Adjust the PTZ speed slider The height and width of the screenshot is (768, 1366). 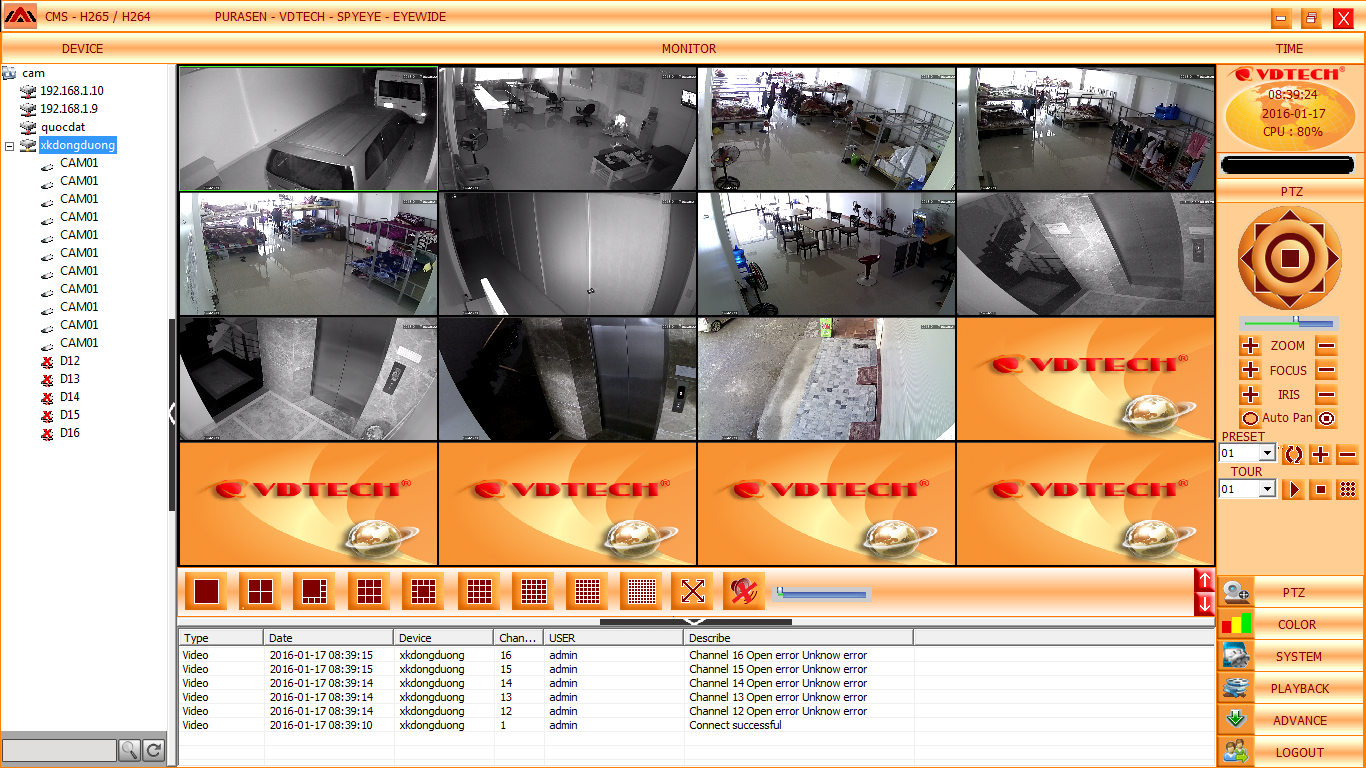(x=1288, y=323)
